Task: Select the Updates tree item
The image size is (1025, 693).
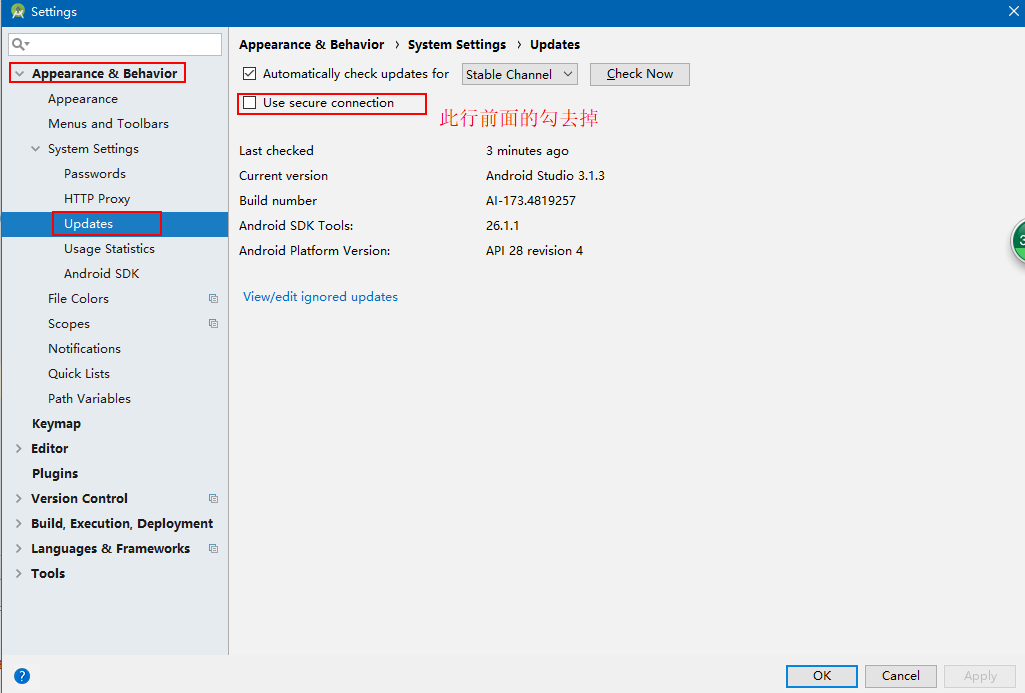Action: tap(88, 224)
